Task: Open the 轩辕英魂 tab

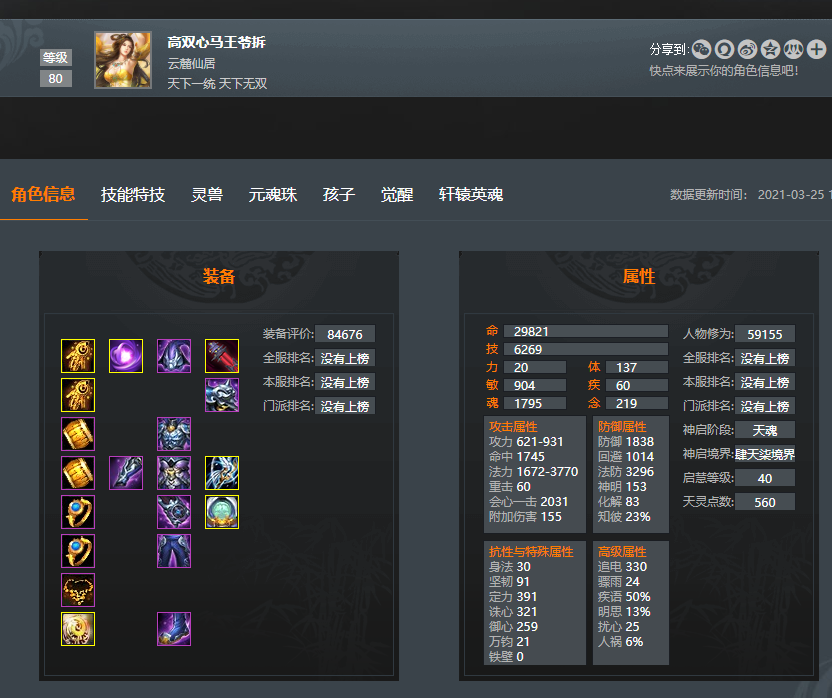Action: point(471,194)
